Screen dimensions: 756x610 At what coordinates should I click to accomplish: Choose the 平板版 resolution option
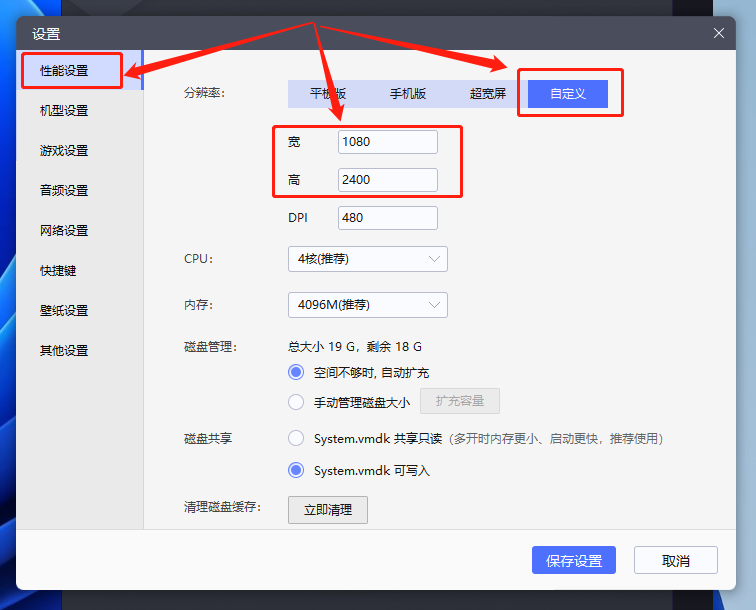[328, 94]
